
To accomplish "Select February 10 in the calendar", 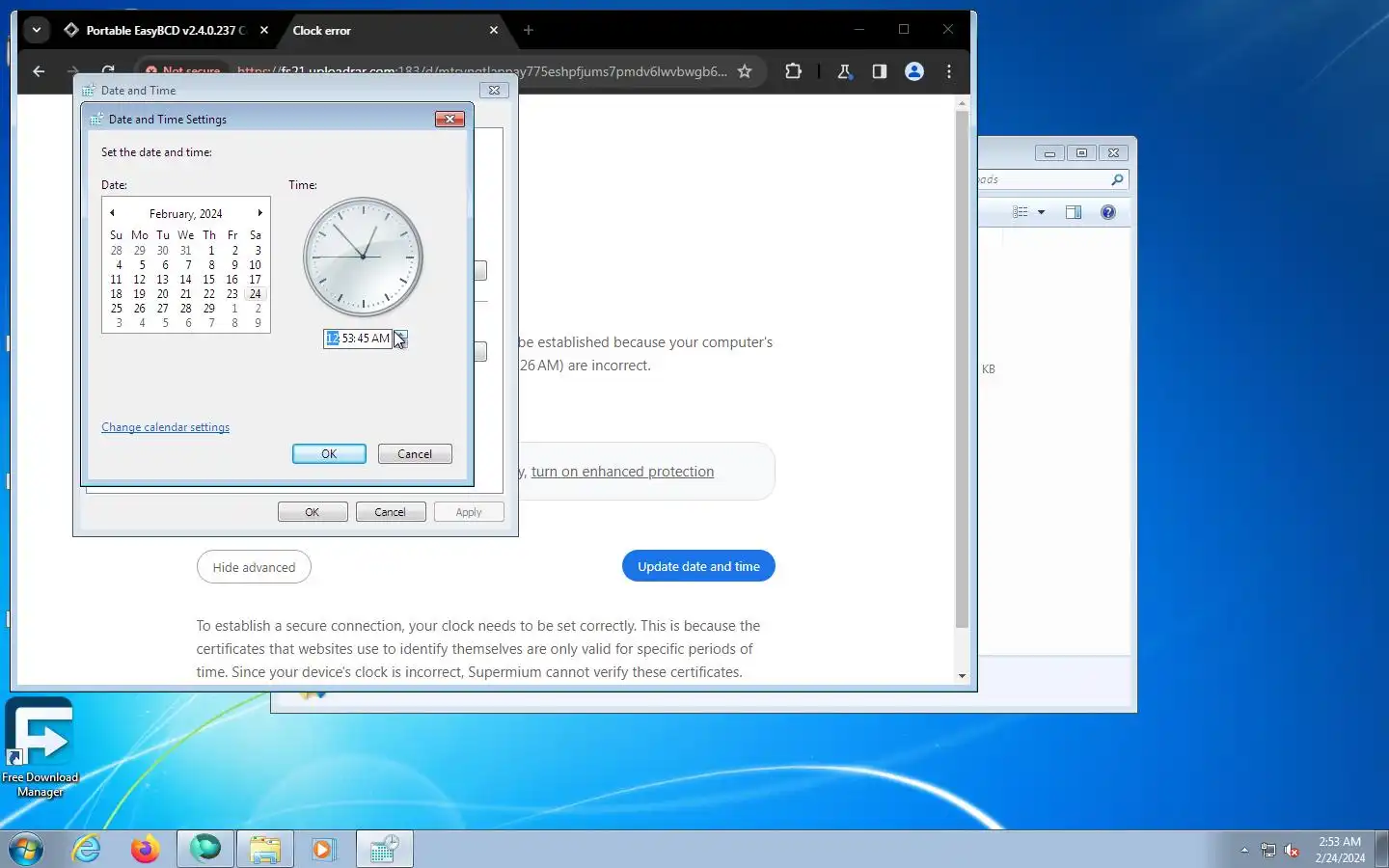I will coord(255,265).
